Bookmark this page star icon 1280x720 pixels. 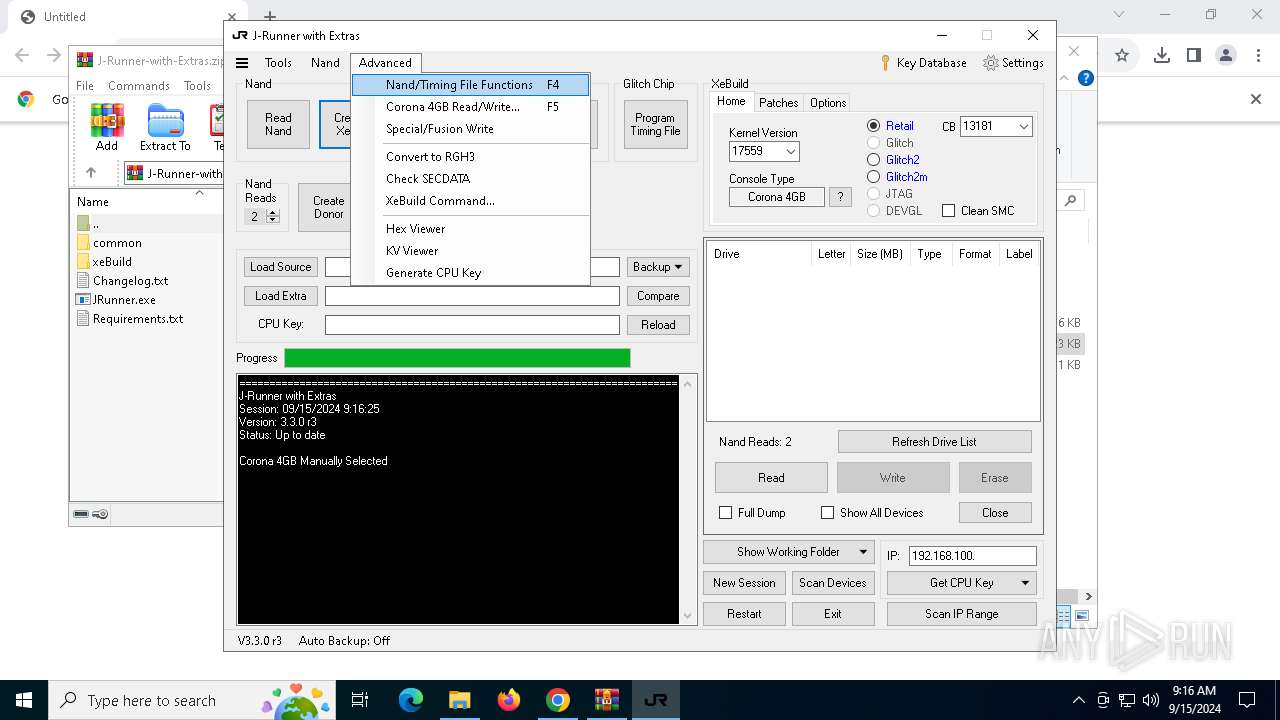tap(1122, 55)
